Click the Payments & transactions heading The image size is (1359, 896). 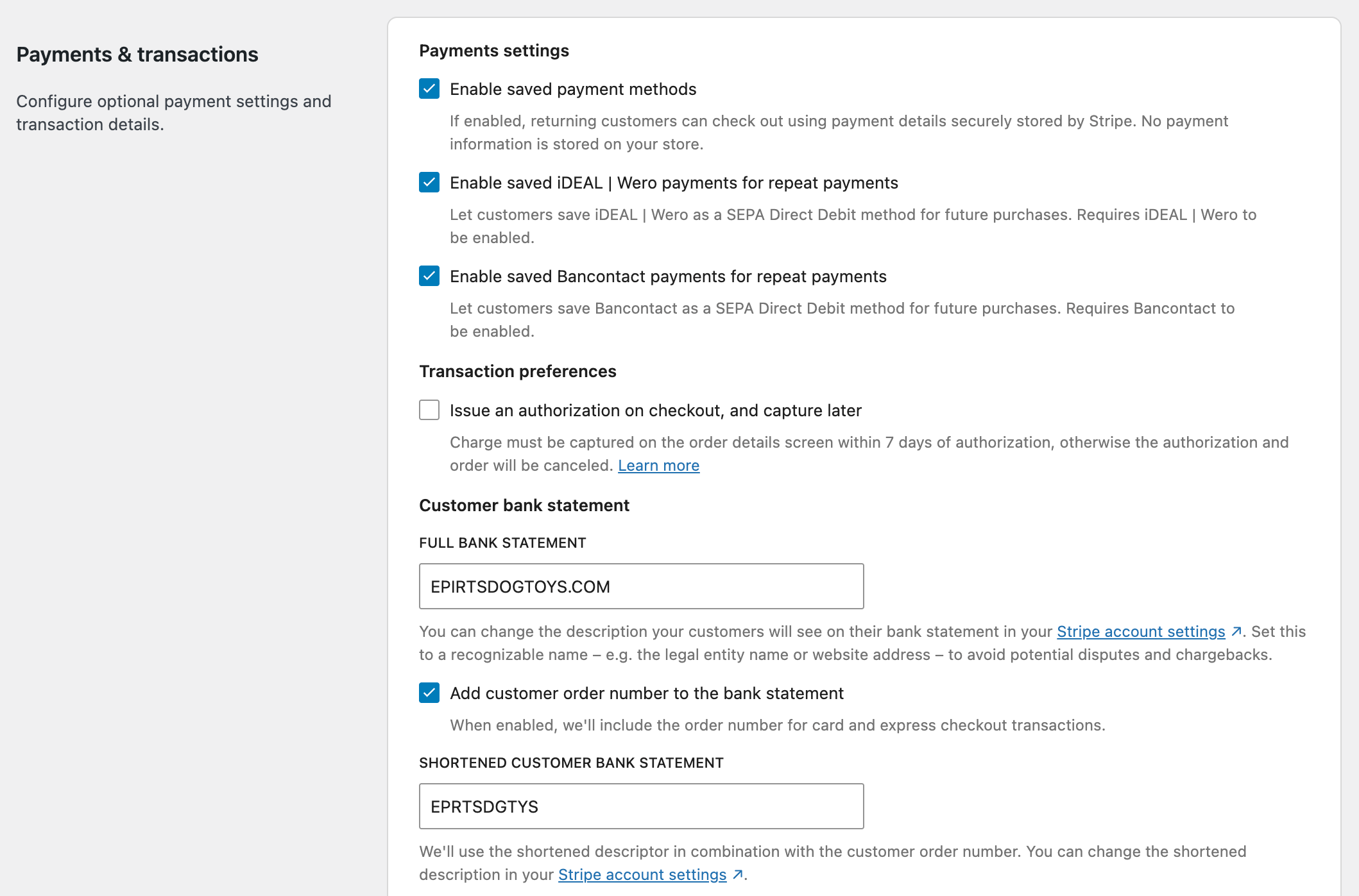[137, 55]
